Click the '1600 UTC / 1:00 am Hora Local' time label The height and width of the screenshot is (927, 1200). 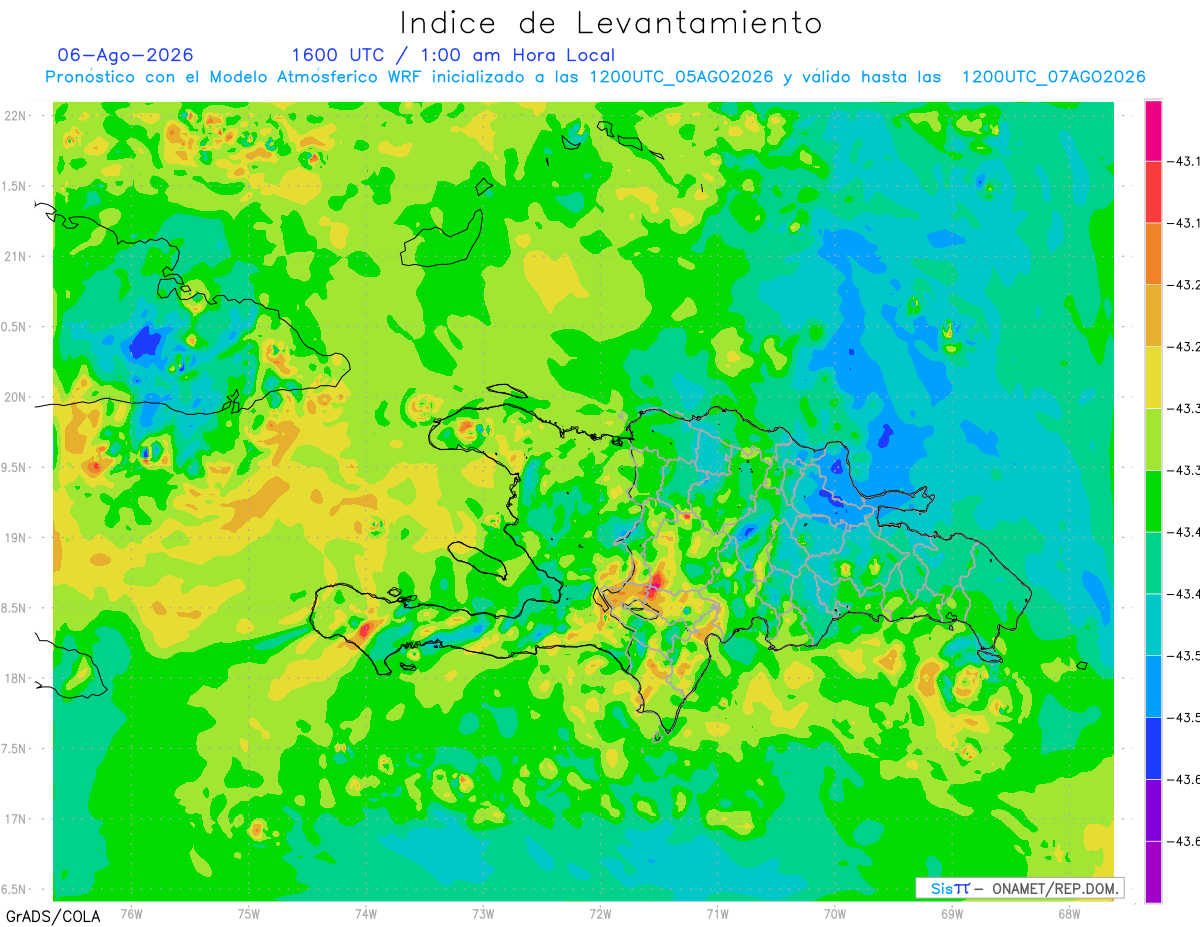coord(453,55)
